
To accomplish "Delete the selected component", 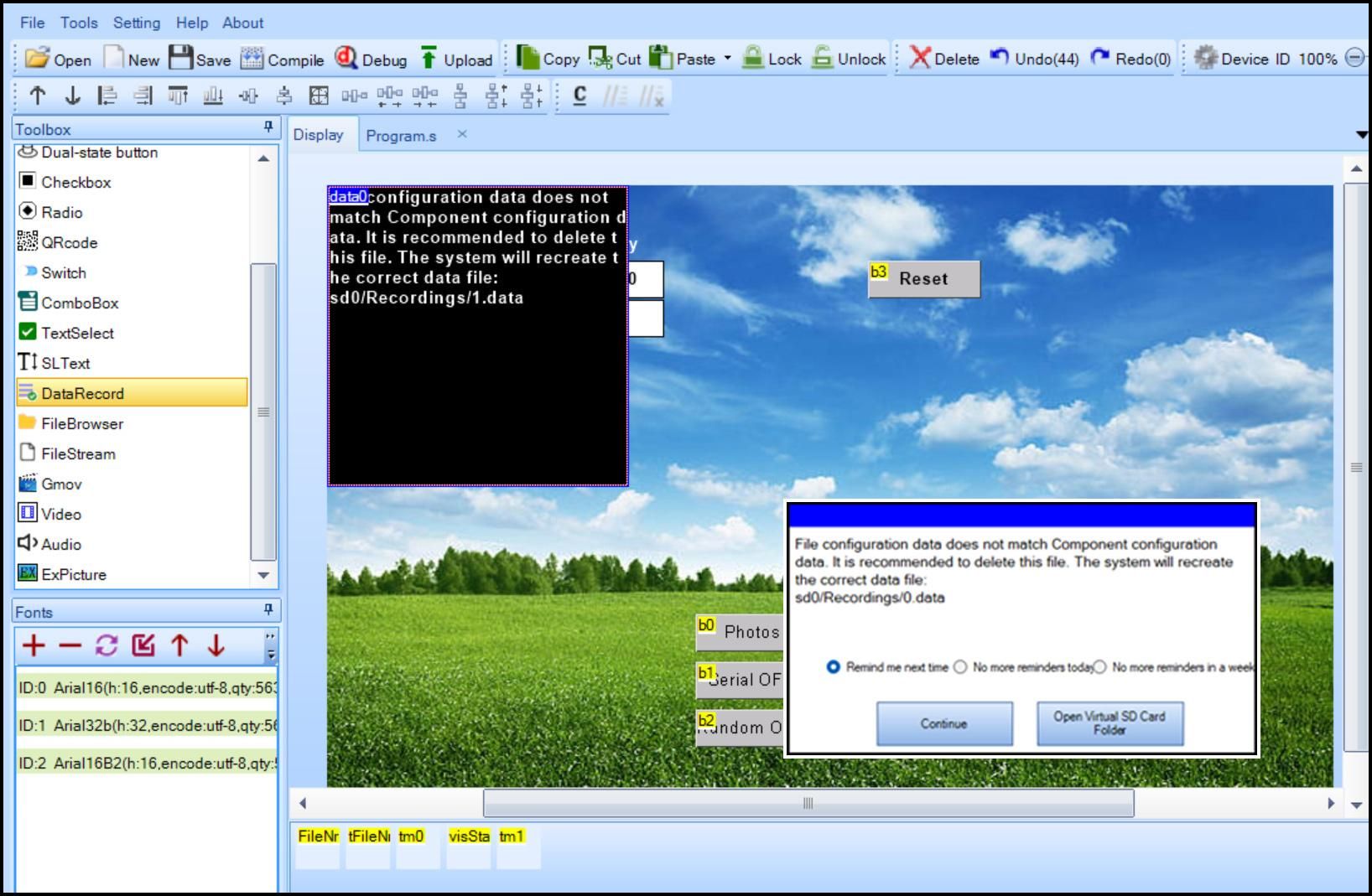I will tap(944, 59).
